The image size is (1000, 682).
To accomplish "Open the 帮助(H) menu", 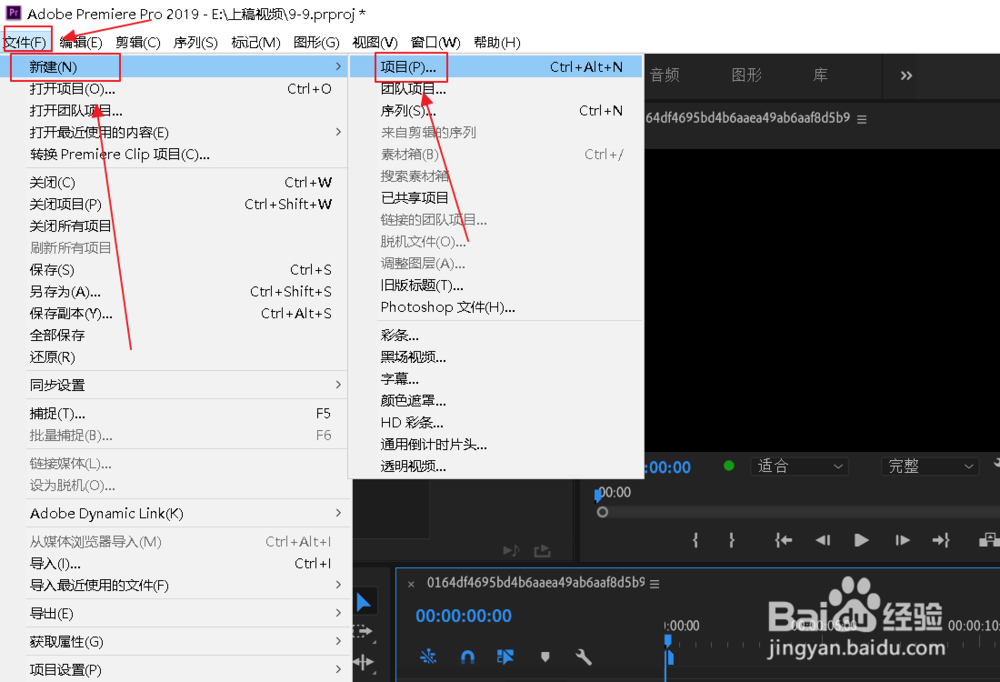I will tap(497, 42).
